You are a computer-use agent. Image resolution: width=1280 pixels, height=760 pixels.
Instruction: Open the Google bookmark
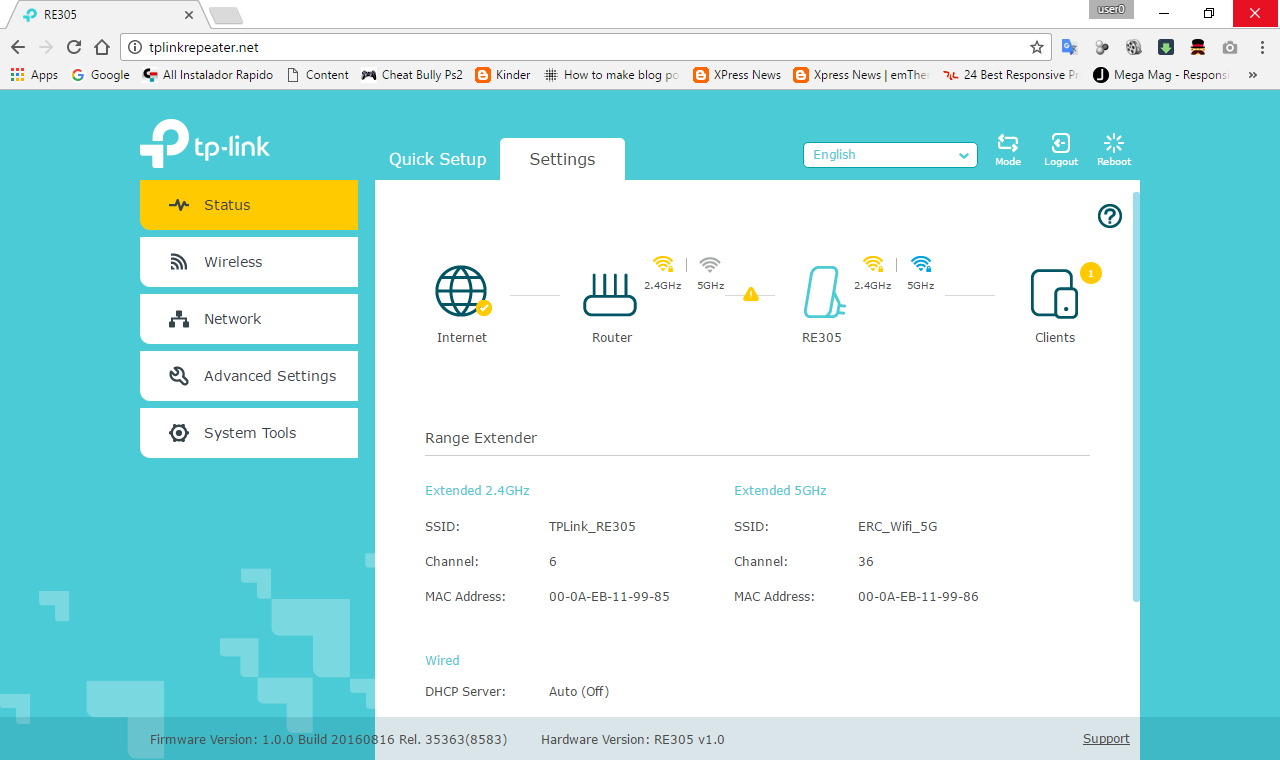point(100,75)
